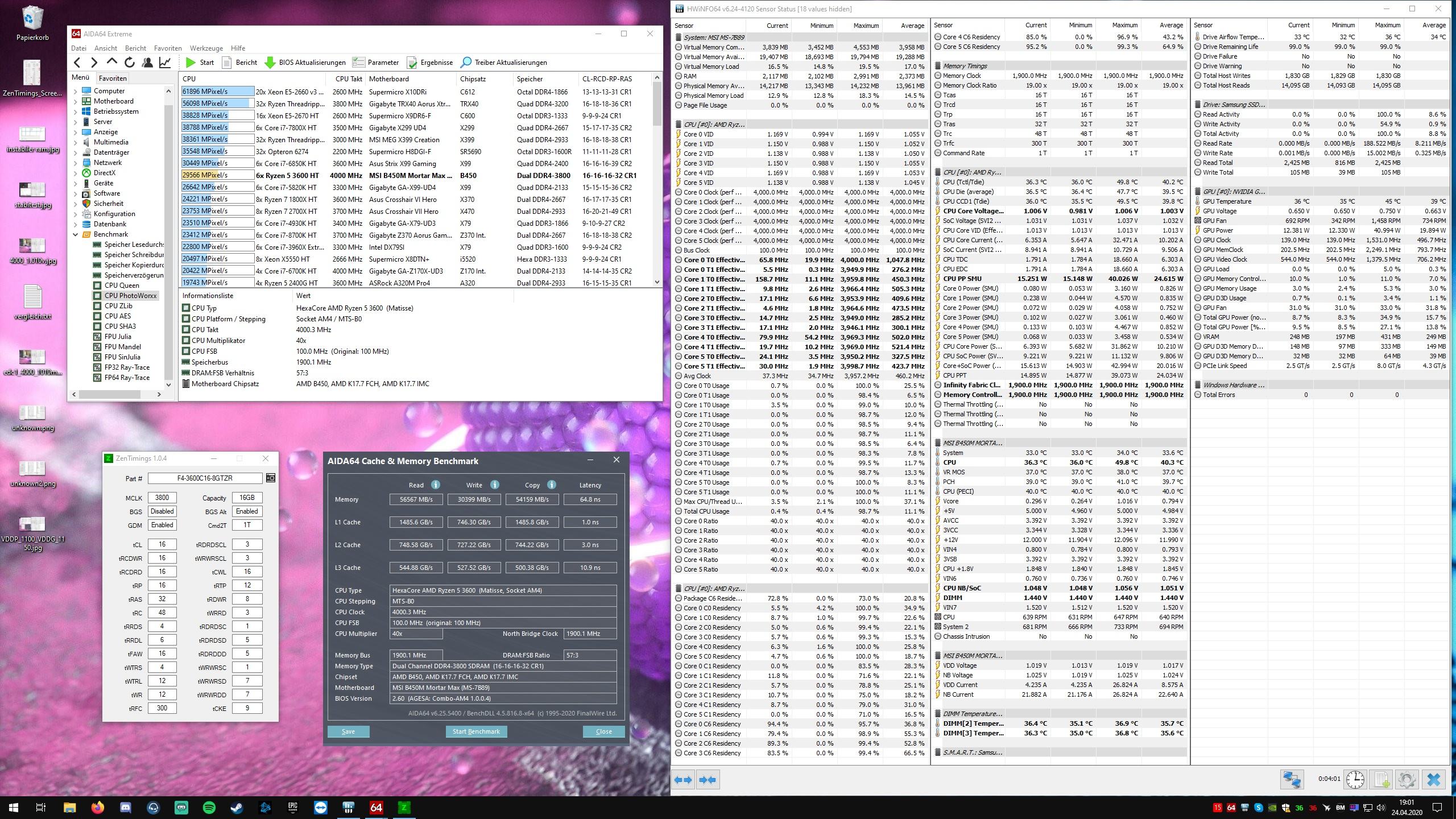Image resolution: width=1456 pixels, height=819 pixels.
Task: Refresh the AIDA64 page
Action: [x=130, y=63]
